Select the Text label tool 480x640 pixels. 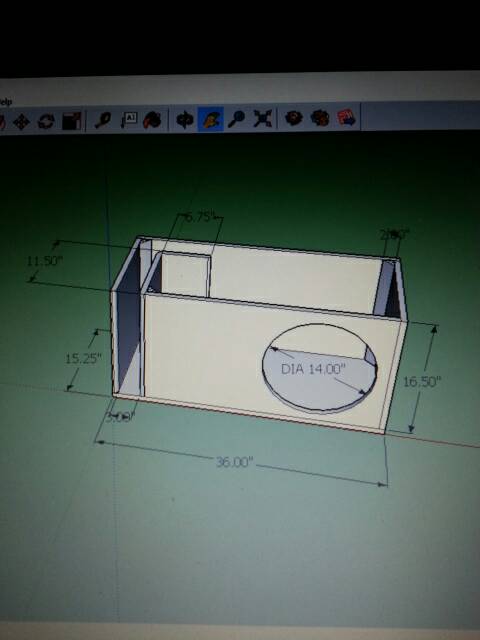[129, 120]
